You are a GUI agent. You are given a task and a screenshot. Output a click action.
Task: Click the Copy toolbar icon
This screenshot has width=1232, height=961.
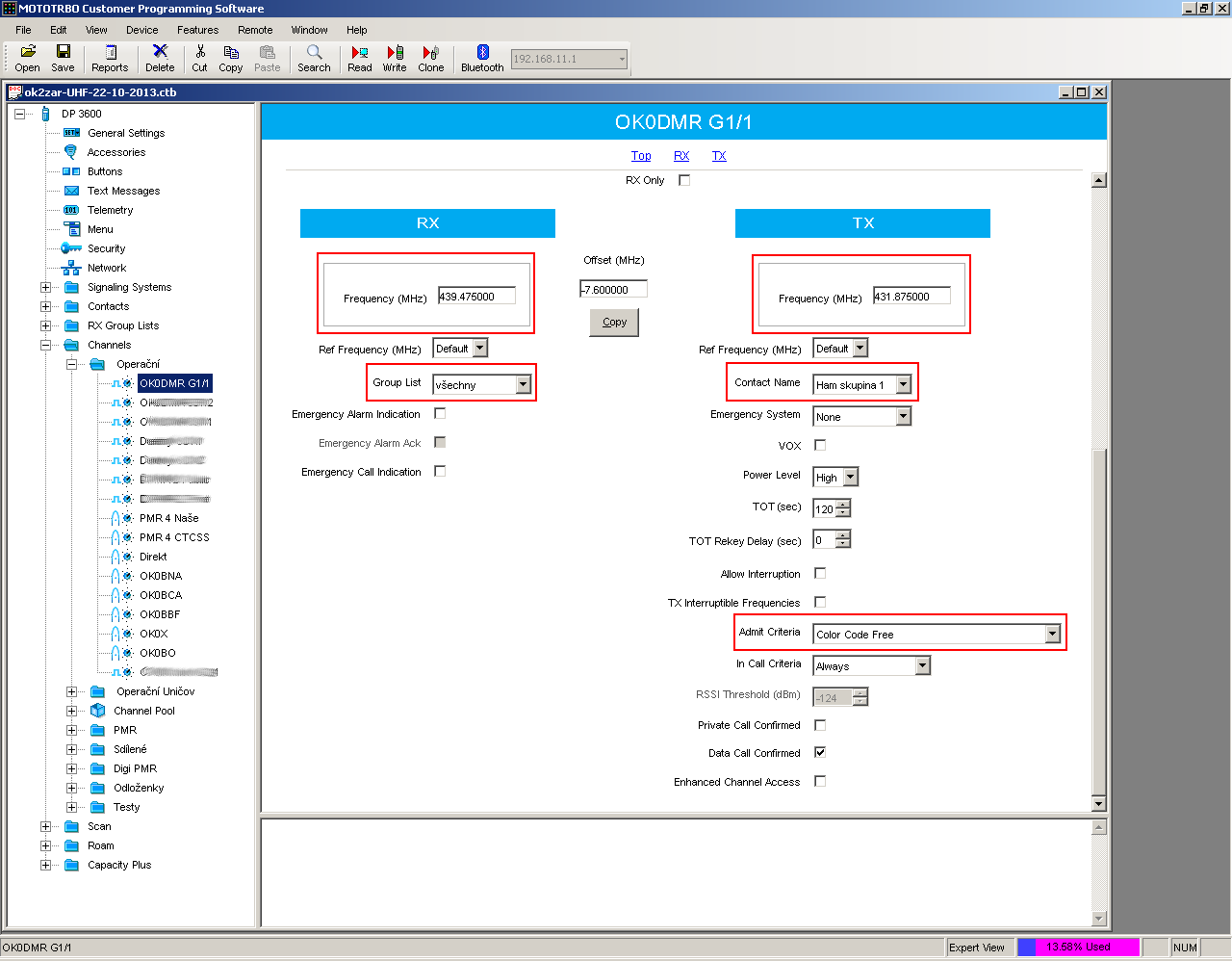pos(231,58)
